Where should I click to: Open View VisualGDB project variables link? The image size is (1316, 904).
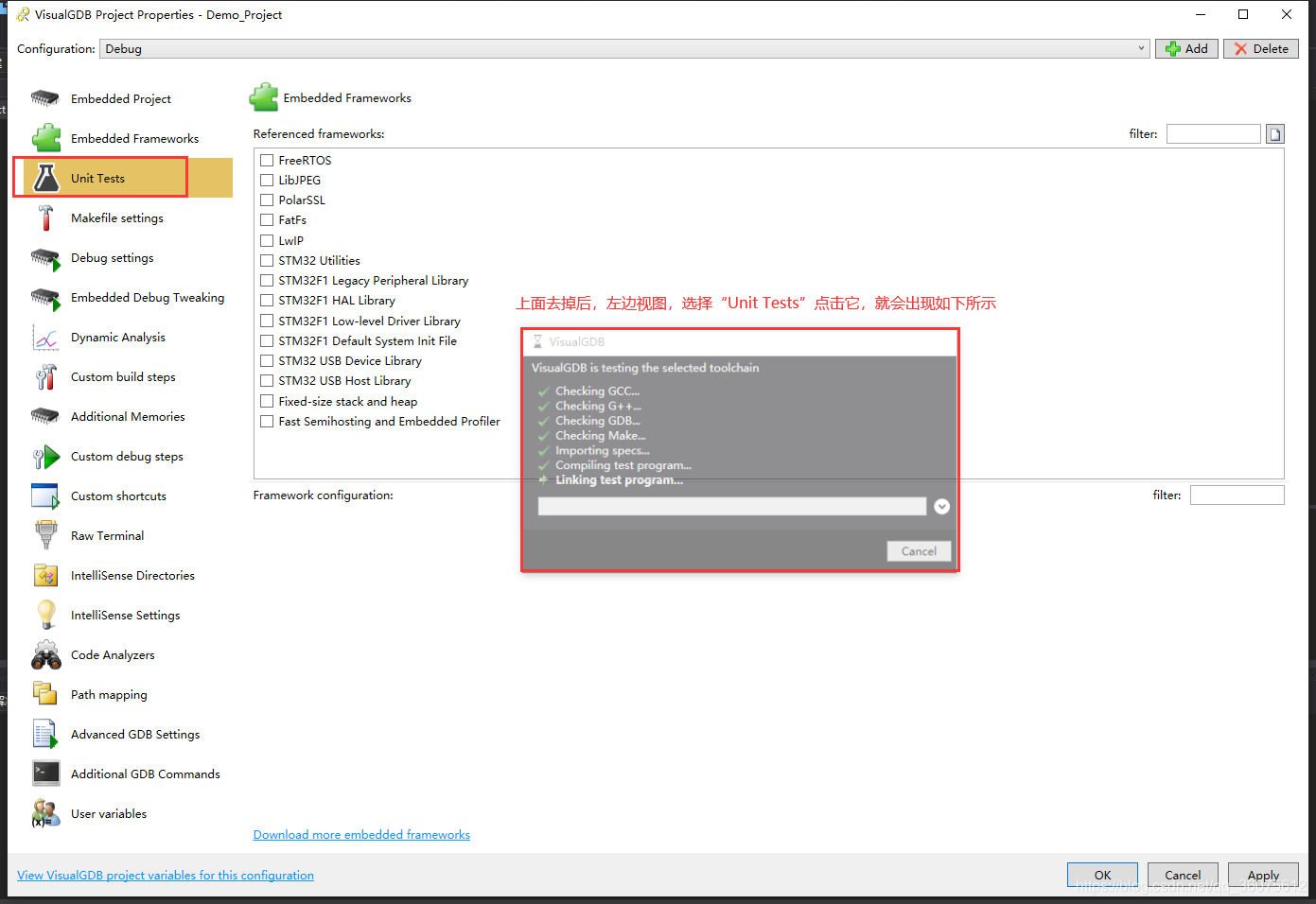click(x=166, y=875)
